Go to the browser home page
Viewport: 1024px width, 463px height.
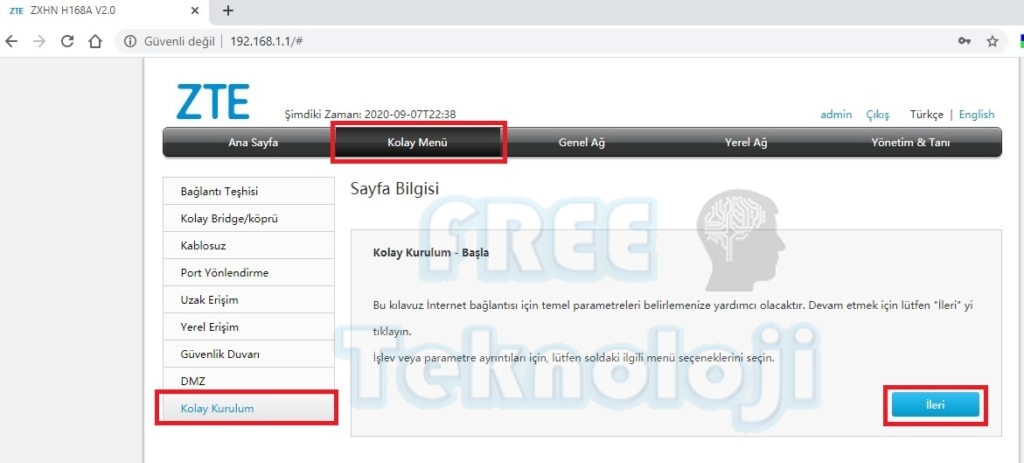(x=95, y=41)
